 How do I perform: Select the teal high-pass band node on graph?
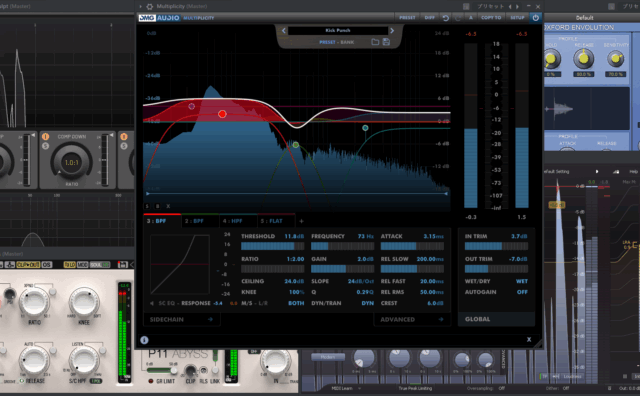(x=365, y=128)
